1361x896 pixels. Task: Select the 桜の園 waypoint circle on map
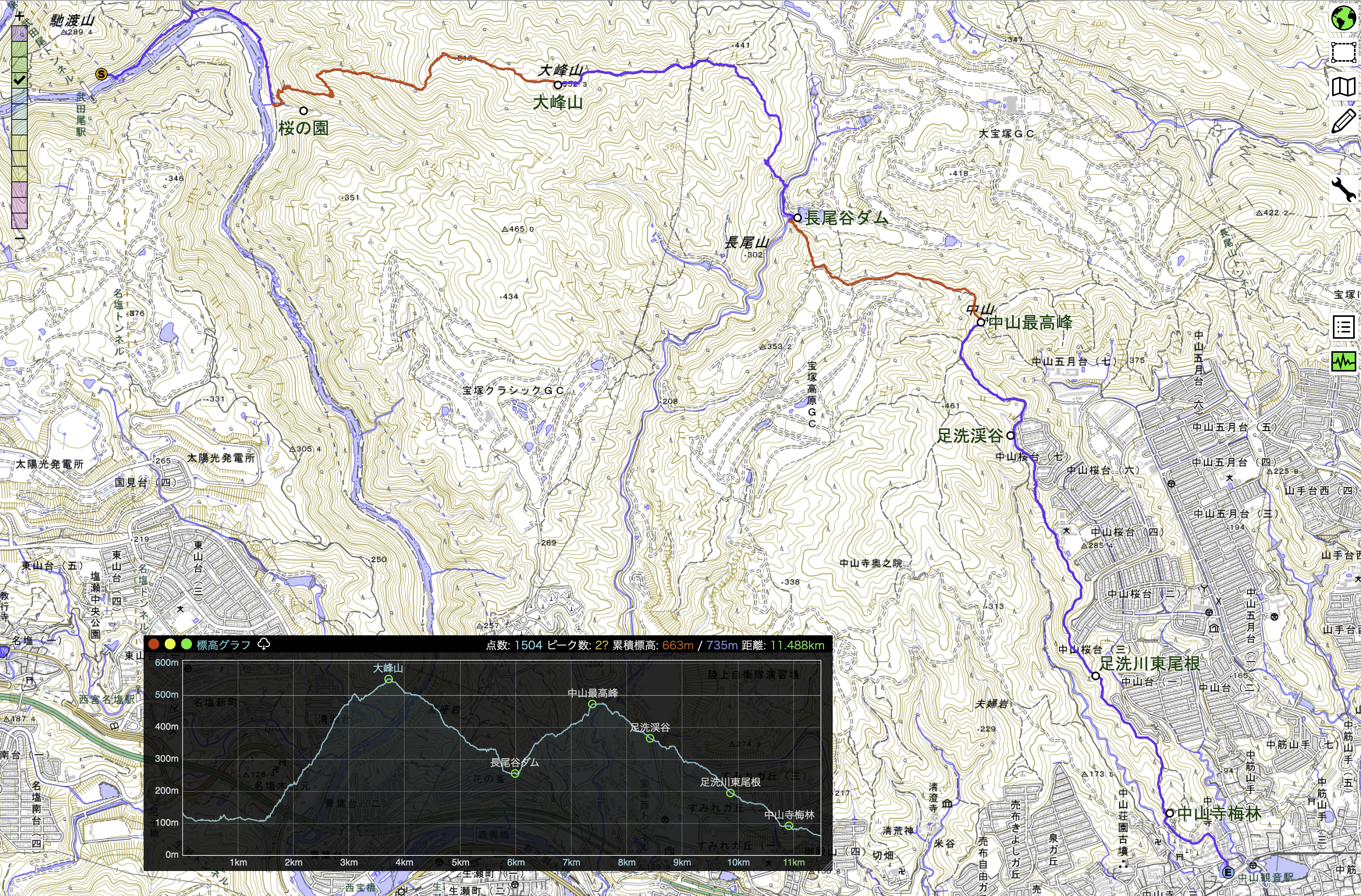[x=304, y=110]
